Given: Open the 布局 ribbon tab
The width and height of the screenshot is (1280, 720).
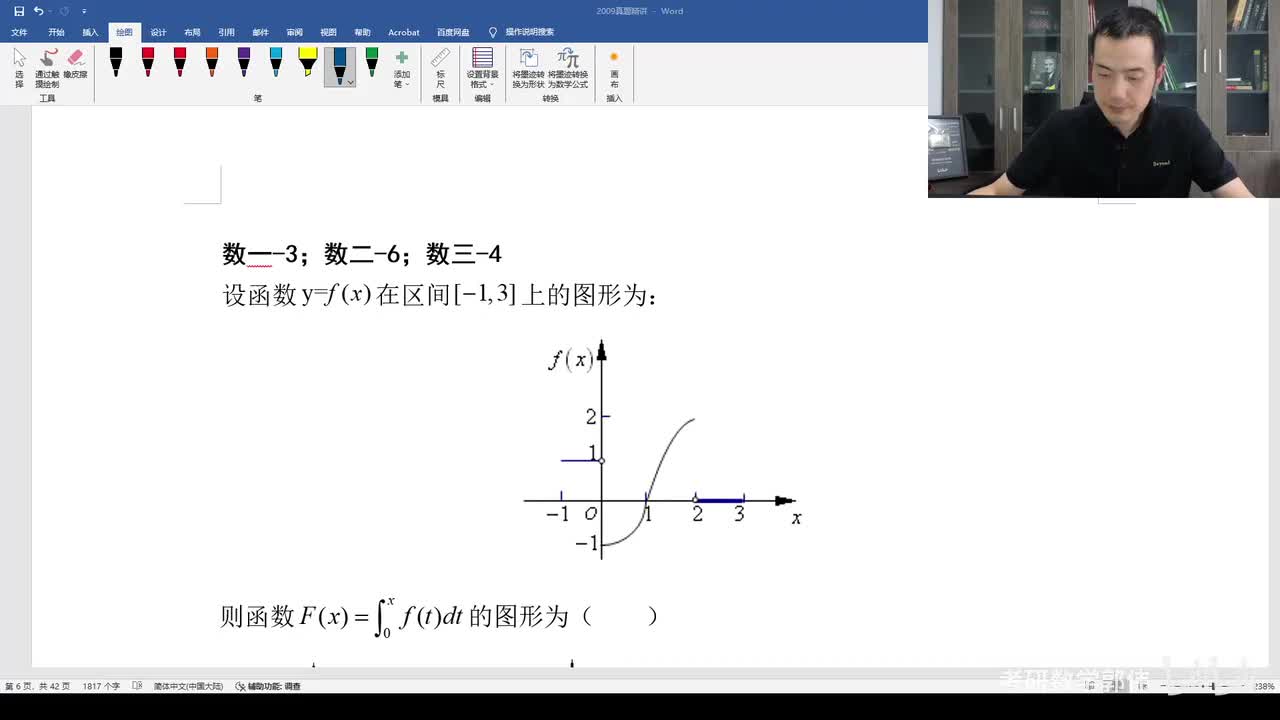Looking at the screenshot, I should 192,32.
